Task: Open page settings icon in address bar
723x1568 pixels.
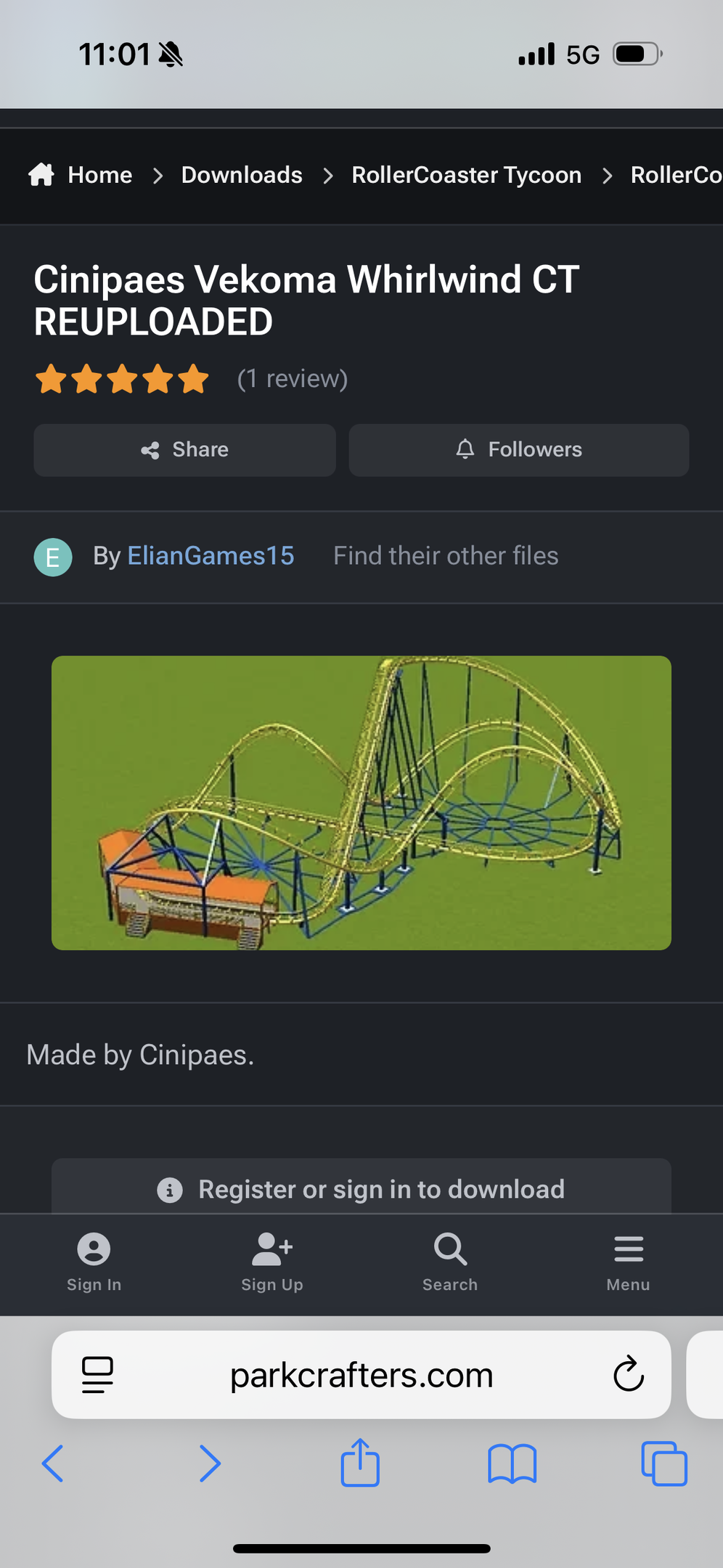Action: pos(97,1374)
